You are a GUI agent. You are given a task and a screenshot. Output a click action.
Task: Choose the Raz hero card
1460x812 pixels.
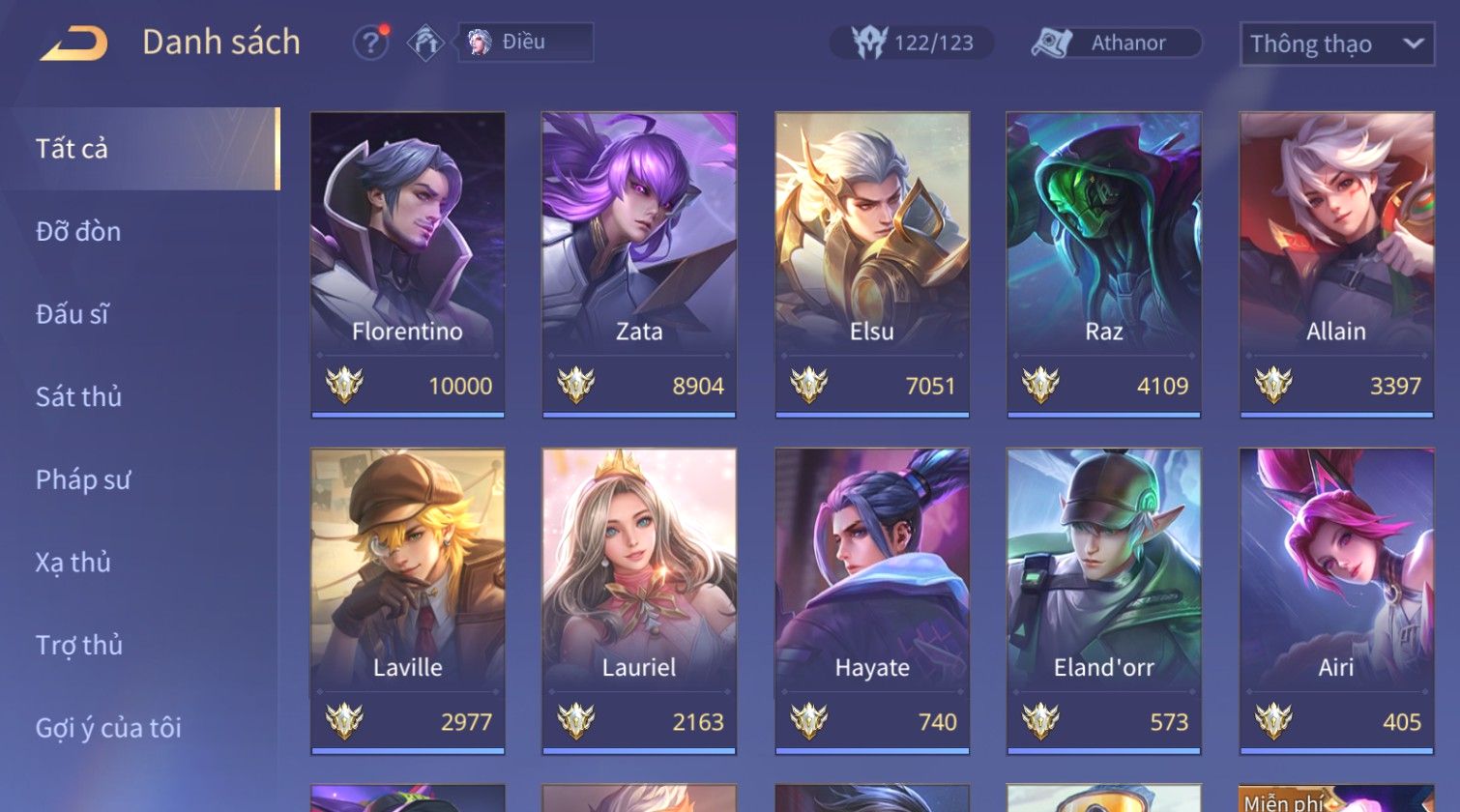[x=1104, y=265]
